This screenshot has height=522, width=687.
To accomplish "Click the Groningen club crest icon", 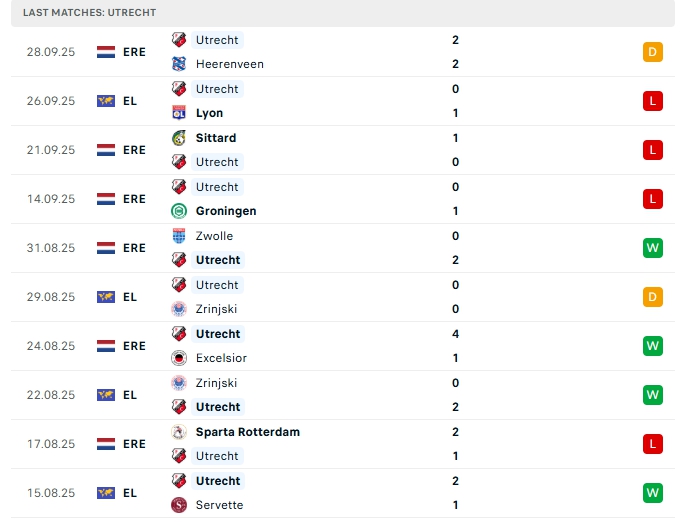I will tap(179, 211).
